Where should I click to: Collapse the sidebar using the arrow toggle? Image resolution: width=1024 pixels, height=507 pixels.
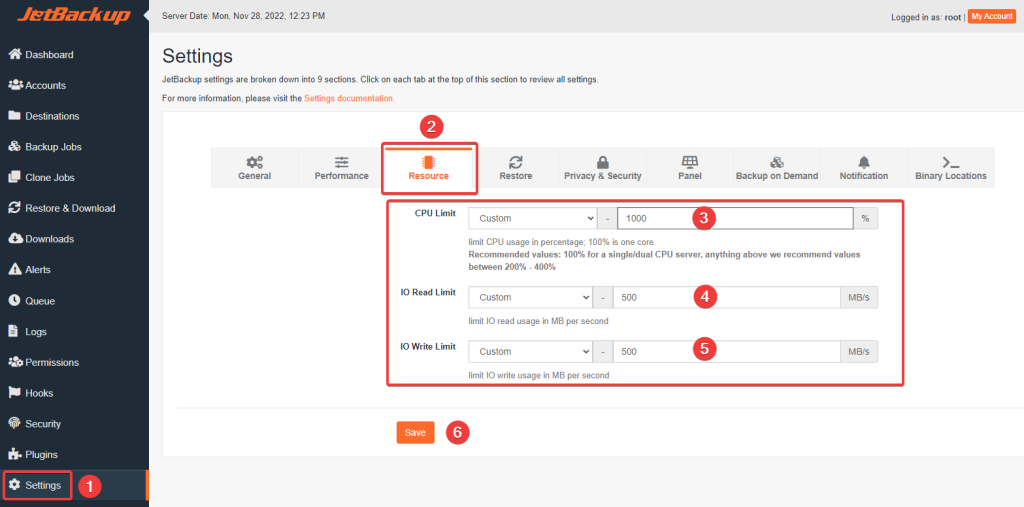pos(145,14)
